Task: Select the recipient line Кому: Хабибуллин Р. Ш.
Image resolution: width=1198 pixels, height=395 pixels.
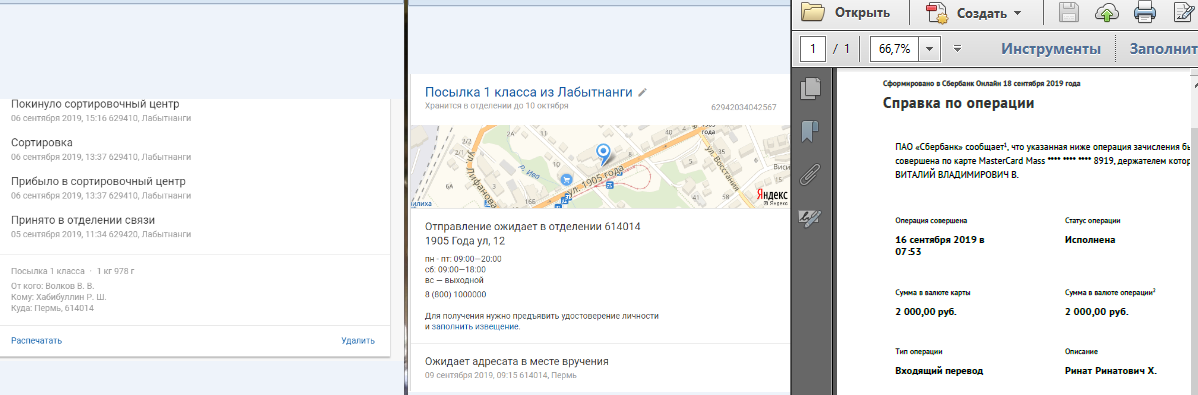Action: coord(59,297)
